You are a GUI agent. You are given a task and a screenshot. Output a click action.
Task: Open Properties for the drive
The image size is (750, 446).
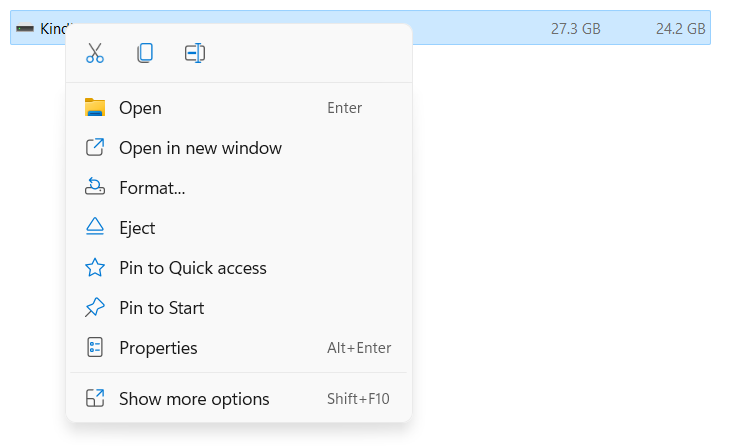coord(158,348)
